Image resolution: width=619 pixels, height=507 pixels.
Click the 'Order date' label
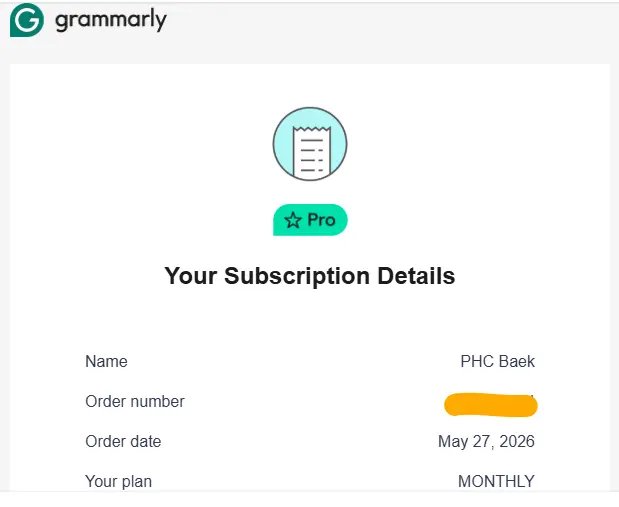[x=123, y=441]
